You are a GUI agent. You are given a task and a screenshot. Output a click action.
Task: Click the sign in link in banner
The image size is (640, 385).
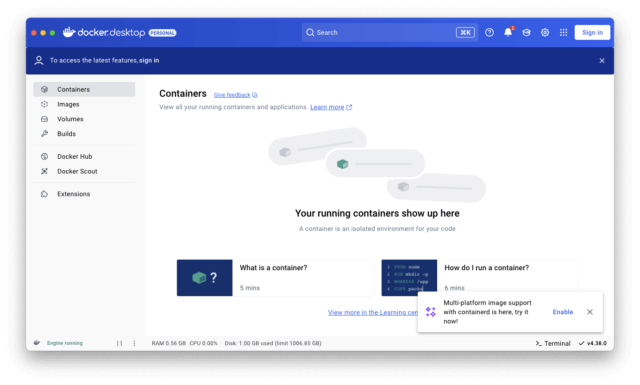(149, 60)
